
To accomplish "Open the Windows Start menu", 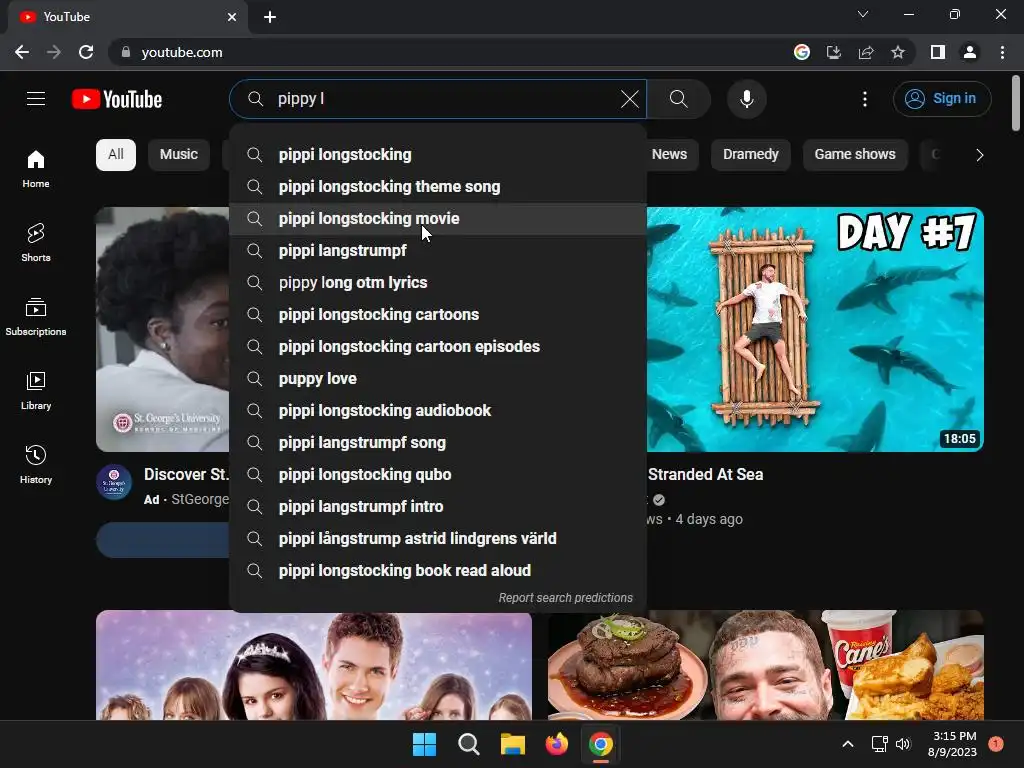I will (424, 744).
